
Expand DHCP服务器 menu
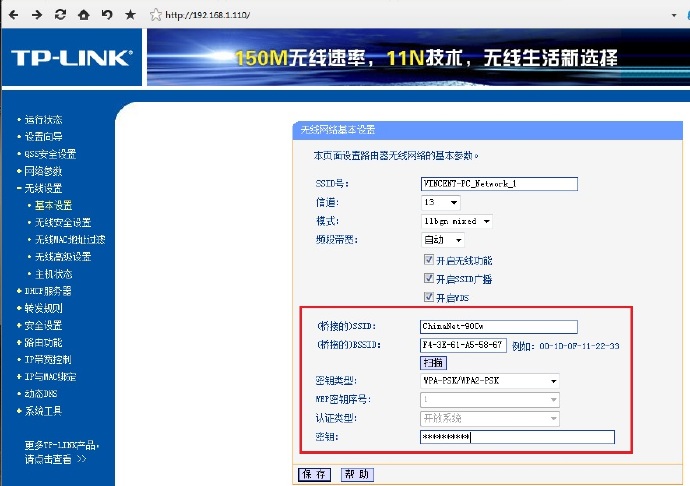(48, 291)
